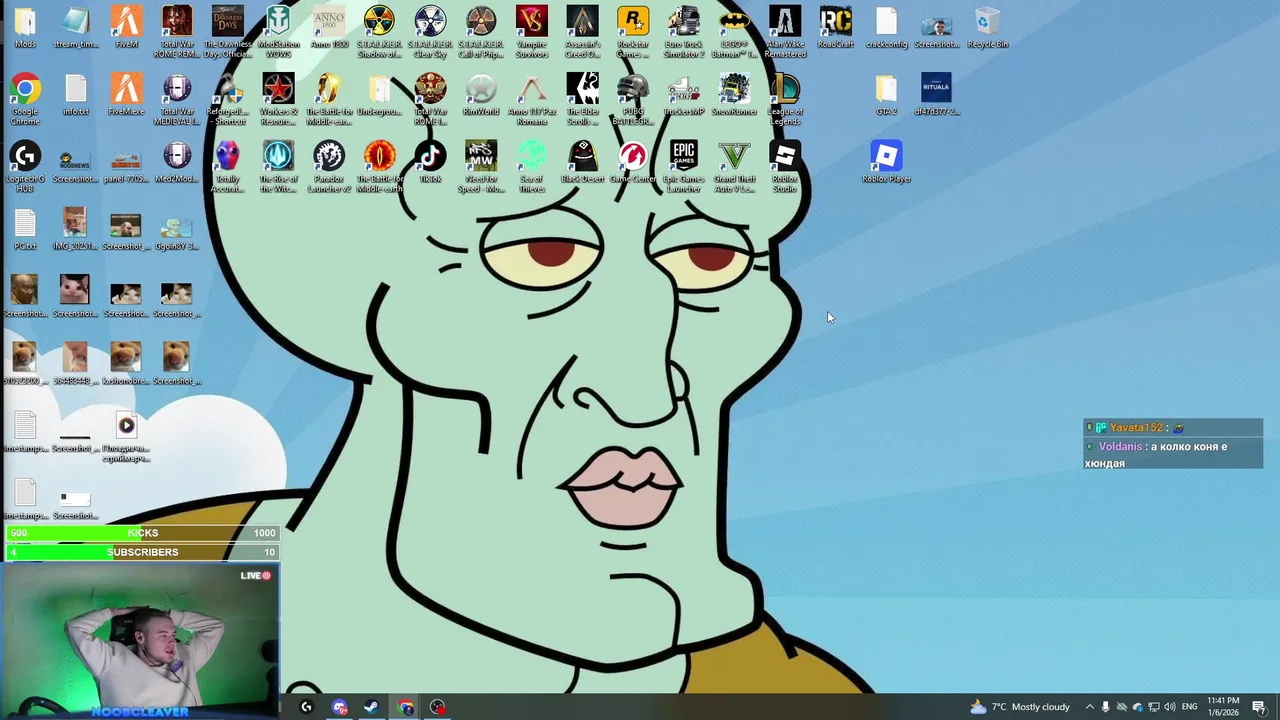Viewport: 1280px width, 720px height.
Task: Open RoadCraft desktop shortcut
Action: tap(836, 28)
